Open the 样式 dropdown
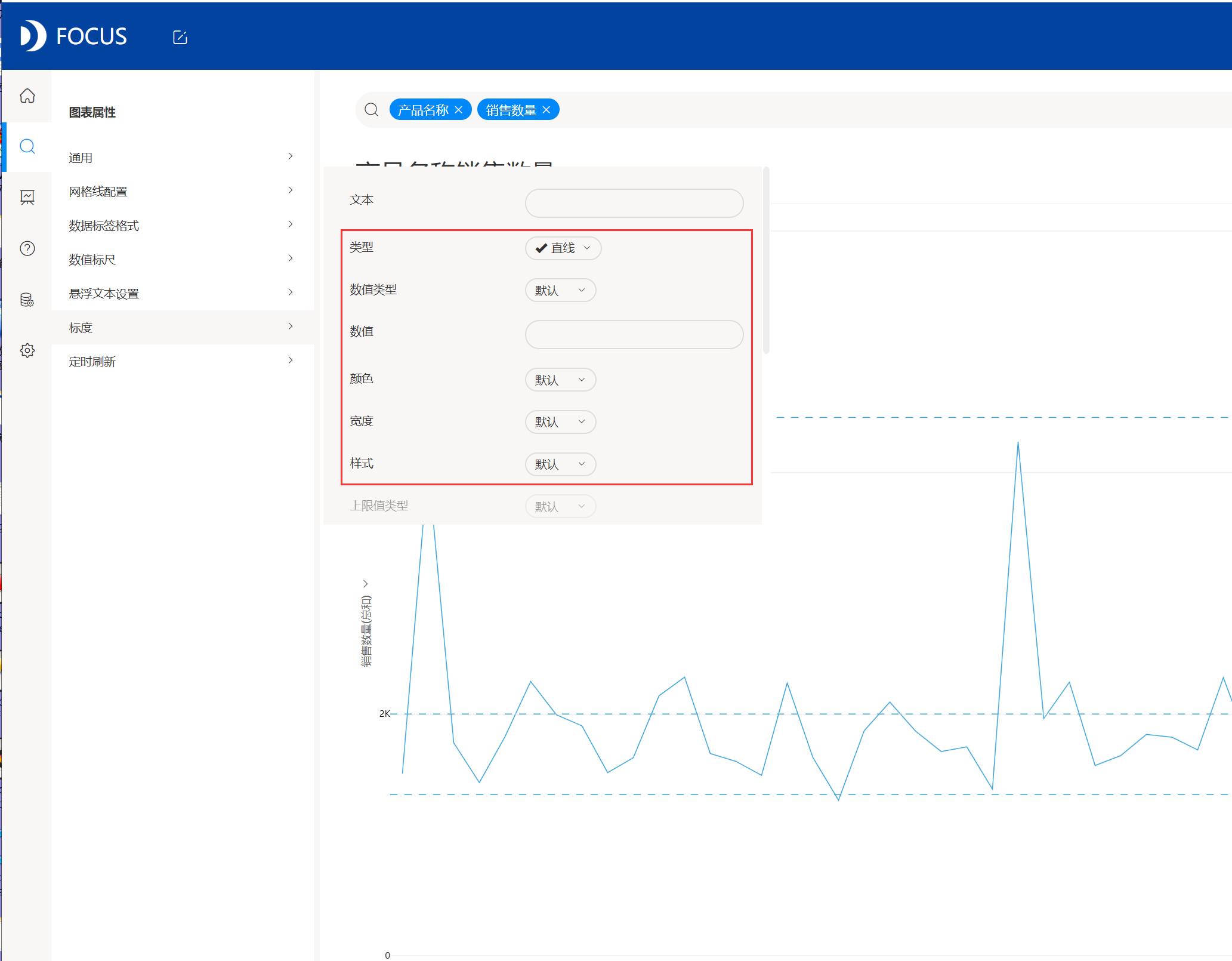1232x961 pixels. click(560, 464)
